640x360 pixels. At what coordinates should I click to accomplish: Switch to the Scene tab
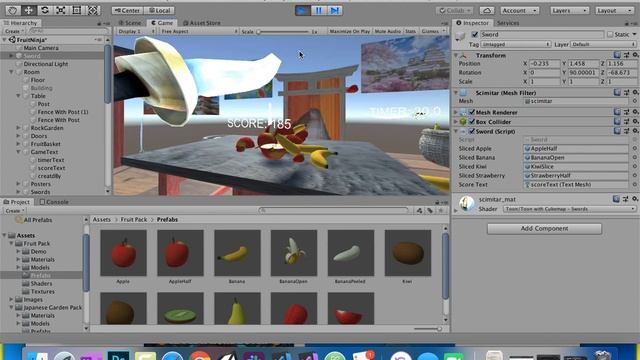click(x=130, y=23)
